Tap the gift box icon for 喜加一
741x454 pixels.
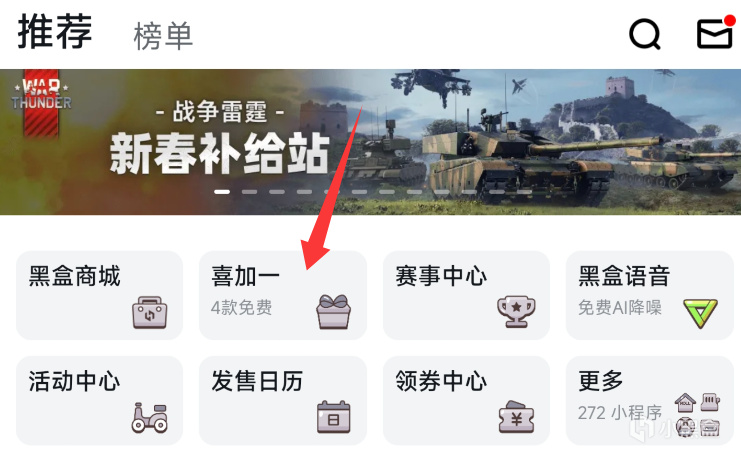coord(334,311)
